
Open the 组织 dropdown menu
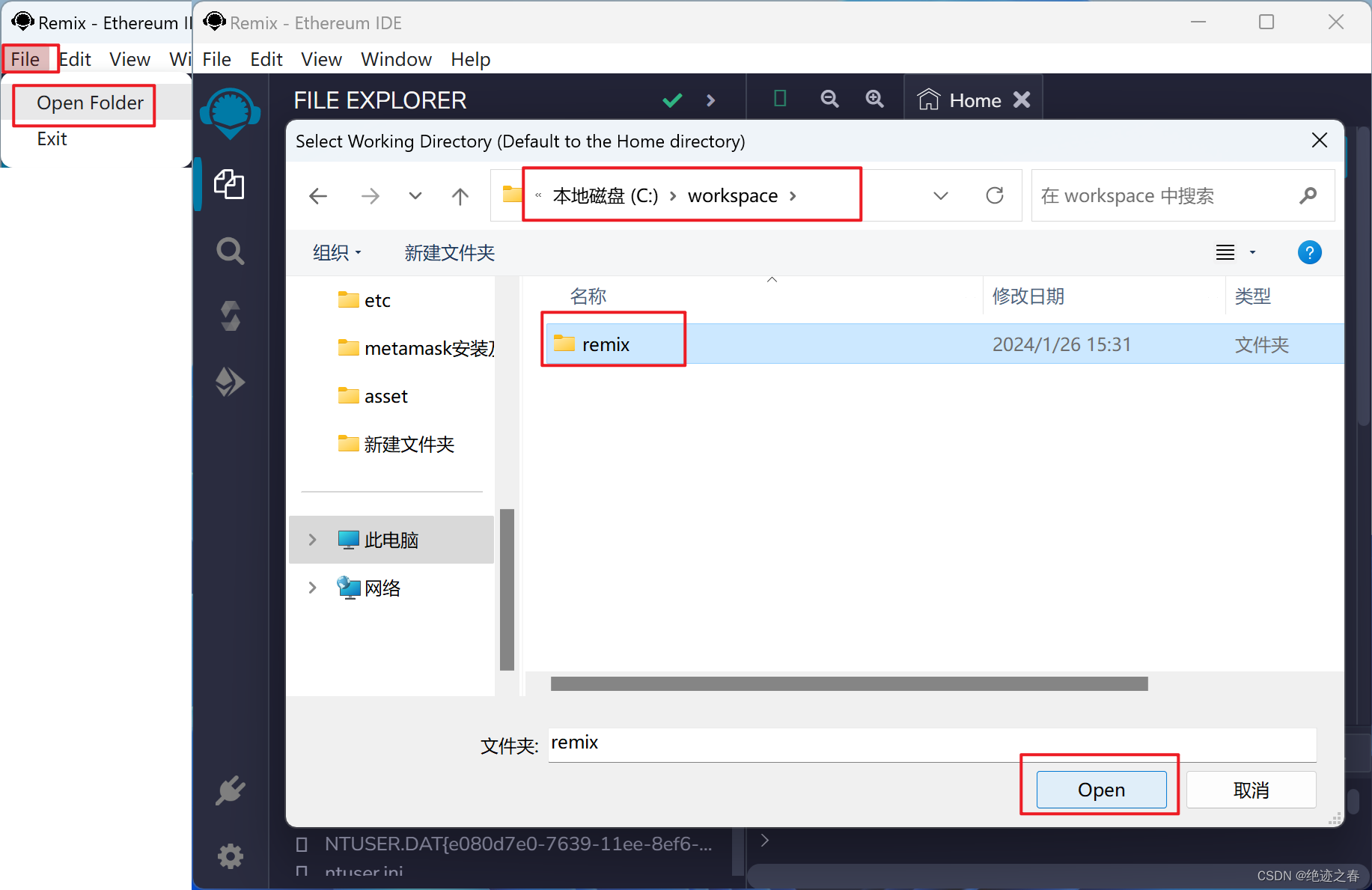click(x=337, y=253)
